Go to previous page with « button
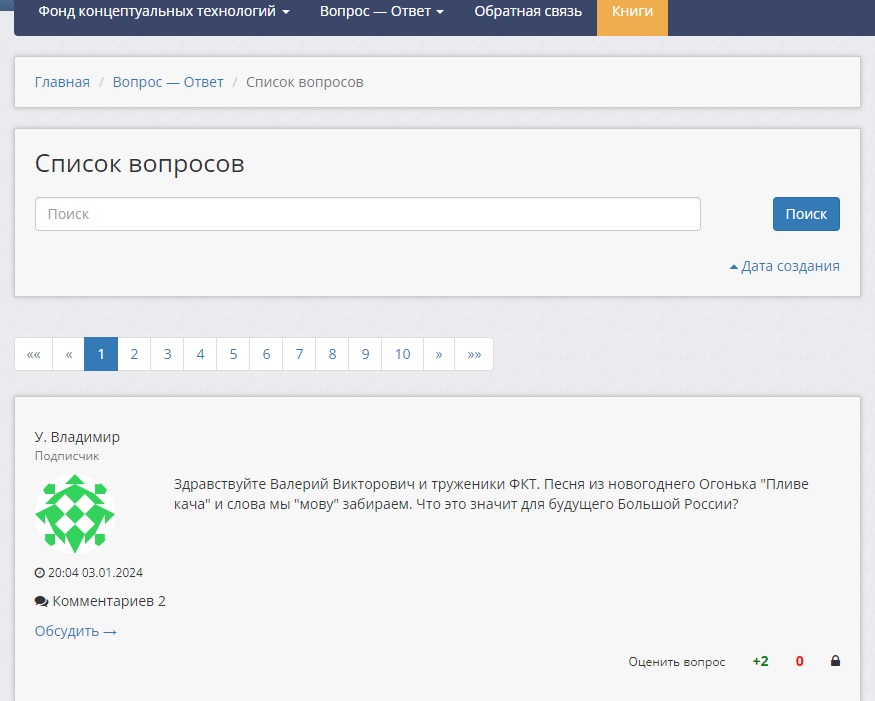Screen dimensions: 875x701 pos(69,354)
